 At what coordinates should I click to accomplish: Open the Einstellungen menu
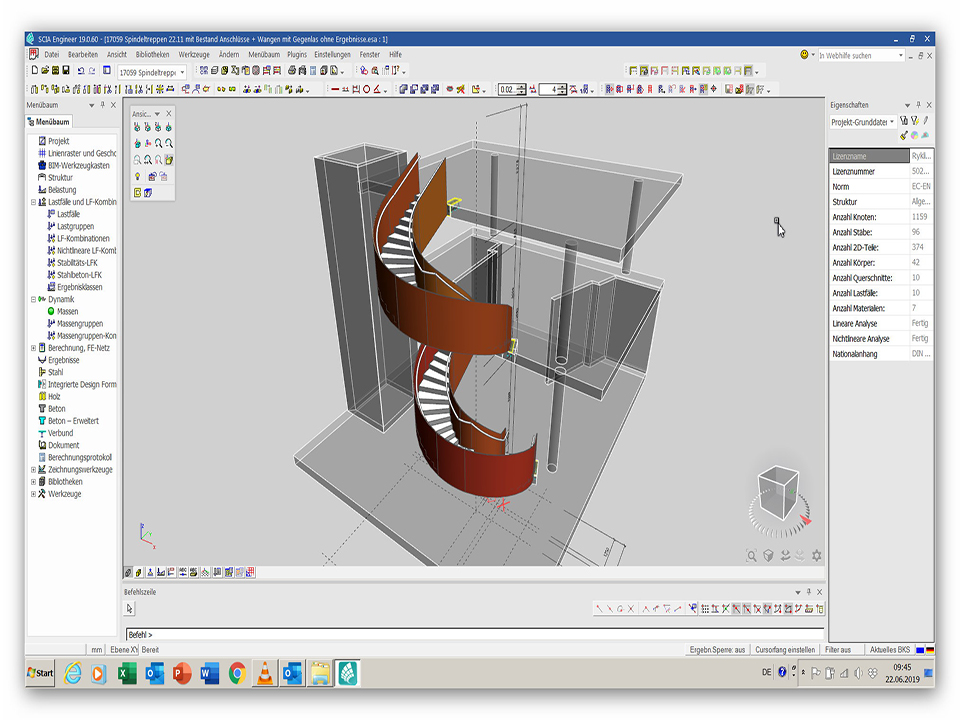pyautogui.click(x=332, y=54)
